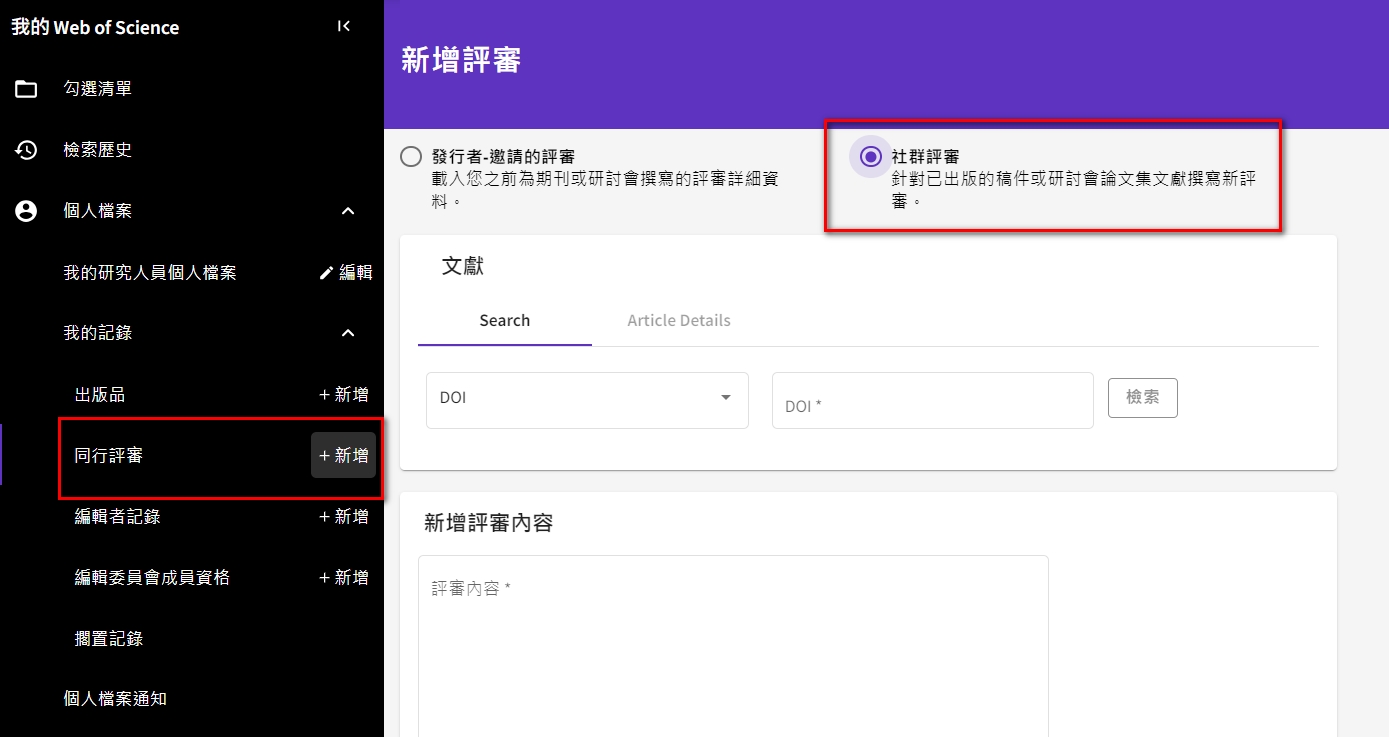Click the profile person icon beside 個人檔案
Image resolution: width=1389 pixels, height=737 pixels.
tap(26, 211)
